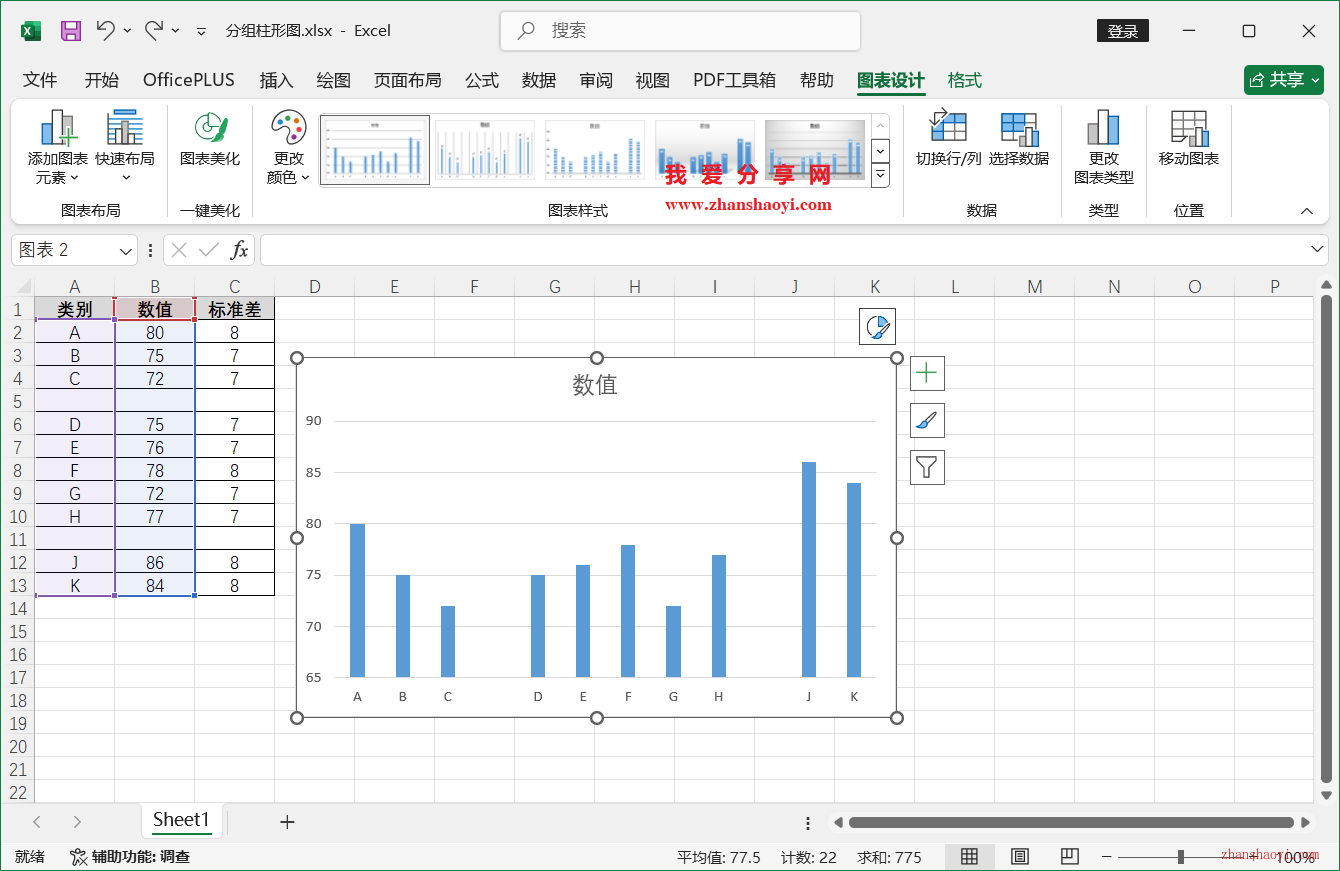This screenshot has width=1340, height=871.
Task: Enable the chart styles brush button
Action: tap(927, 420)
